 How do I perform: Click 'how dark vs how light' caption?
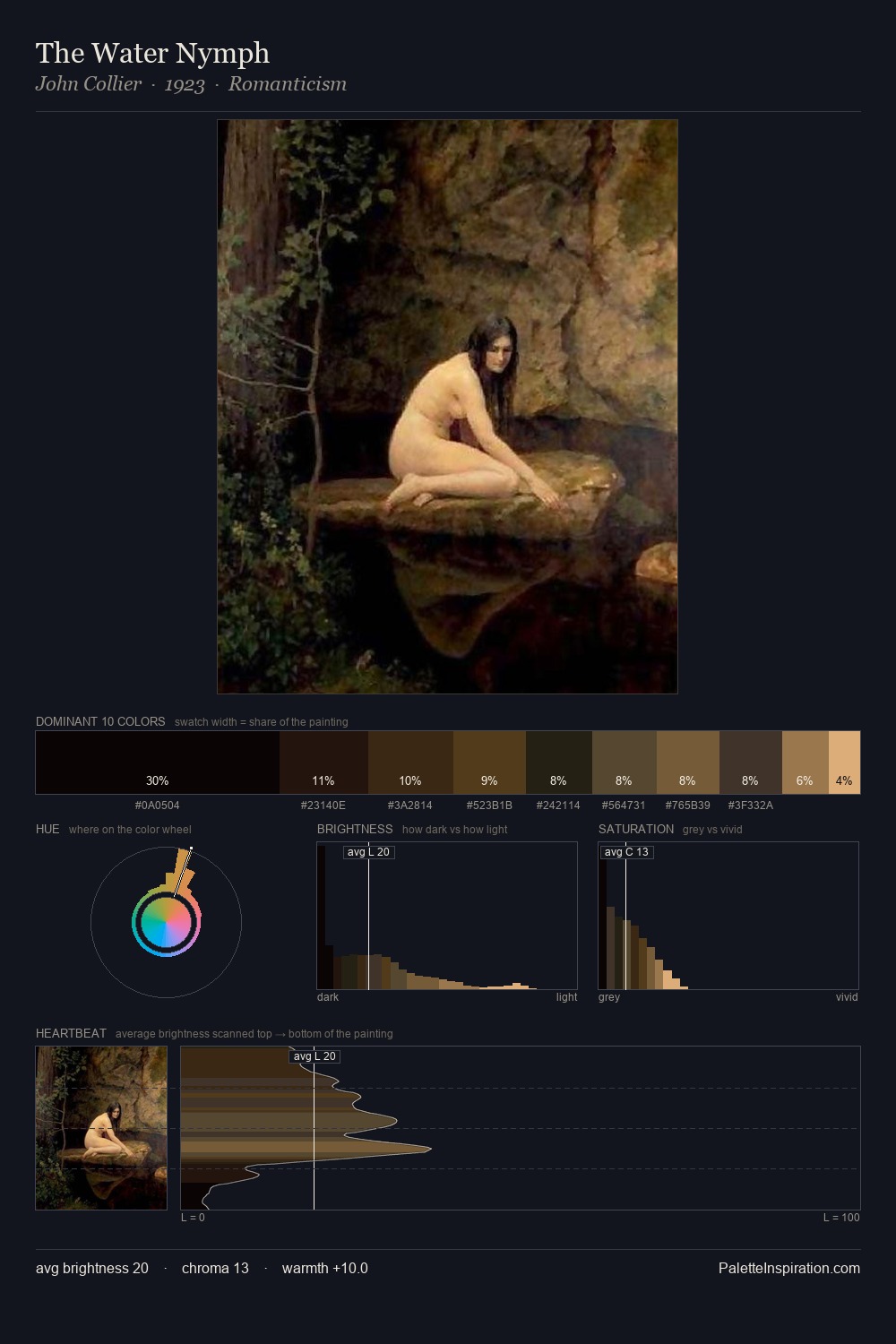point(455,830)
